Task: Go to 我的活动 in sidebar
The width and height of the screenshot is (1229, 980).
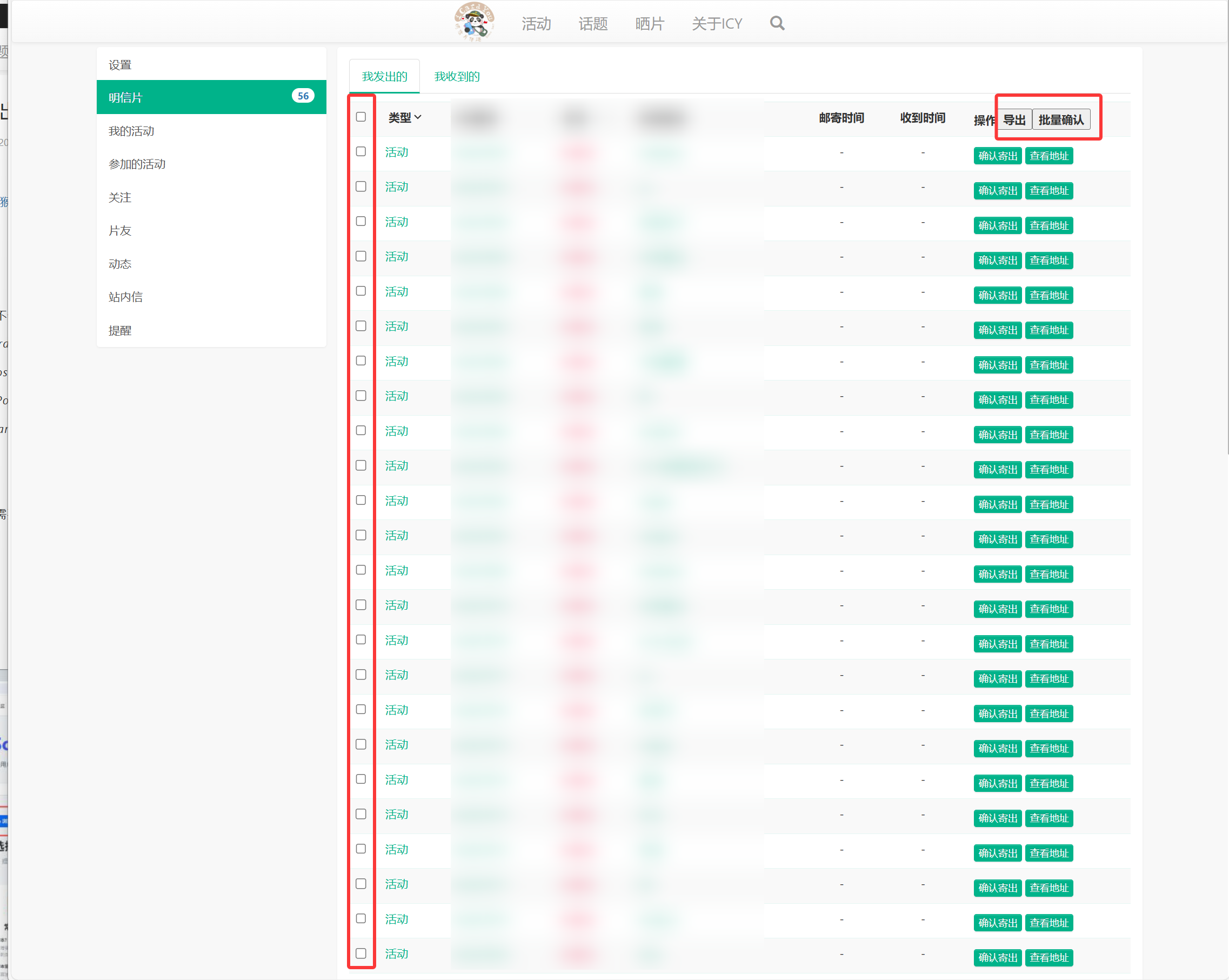Action: pos(131,131)
